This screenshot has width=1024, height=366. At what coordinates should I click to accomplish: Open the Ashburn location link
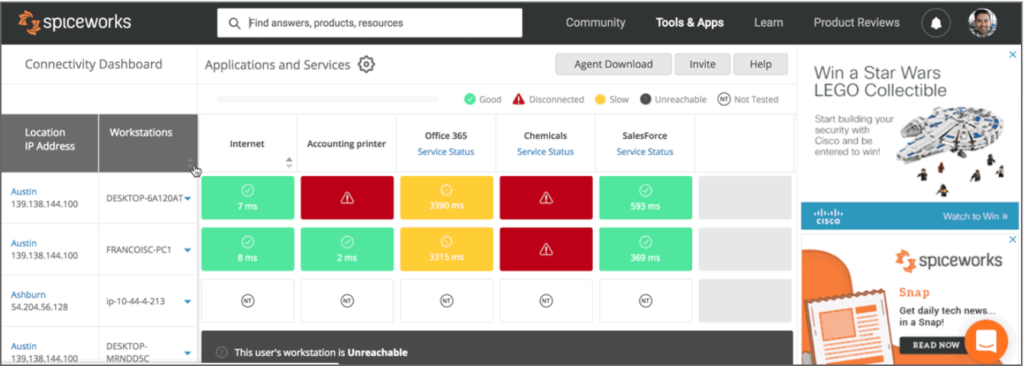28,295
